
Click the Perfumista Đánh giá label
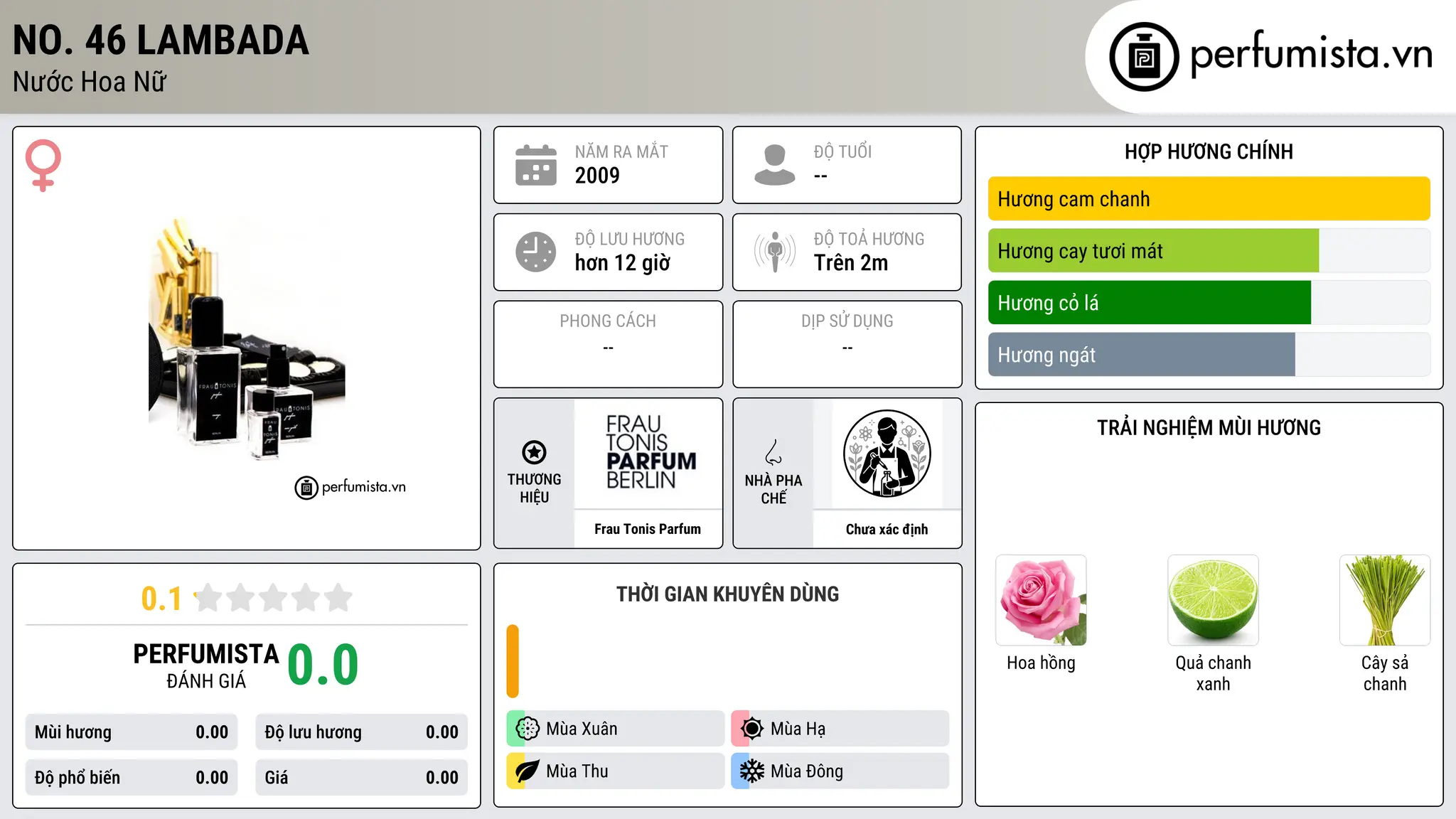point(206,665)
